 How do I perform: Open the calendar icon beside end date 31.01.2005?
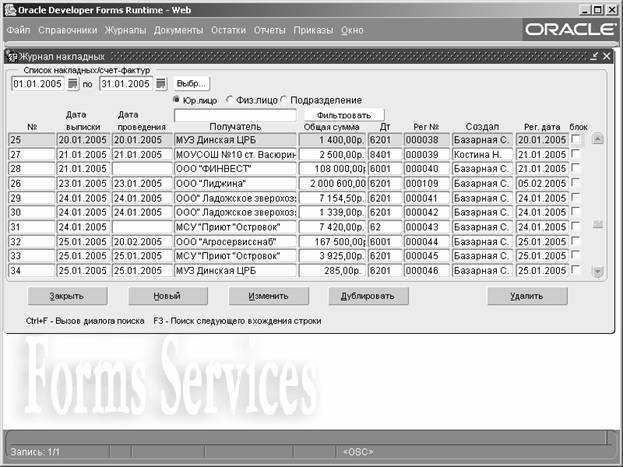(159, 84)
